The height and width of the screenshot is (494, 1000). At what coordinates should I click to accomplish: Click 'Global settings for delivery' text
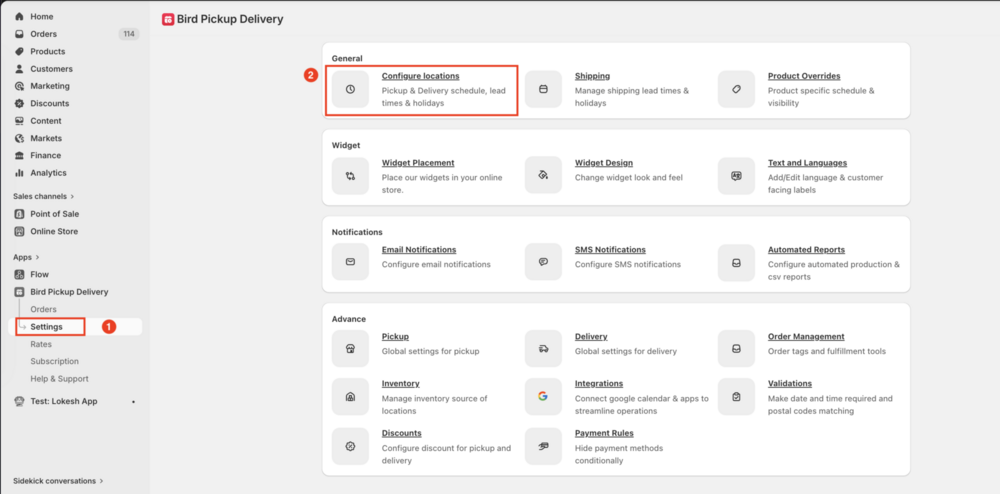626,351
